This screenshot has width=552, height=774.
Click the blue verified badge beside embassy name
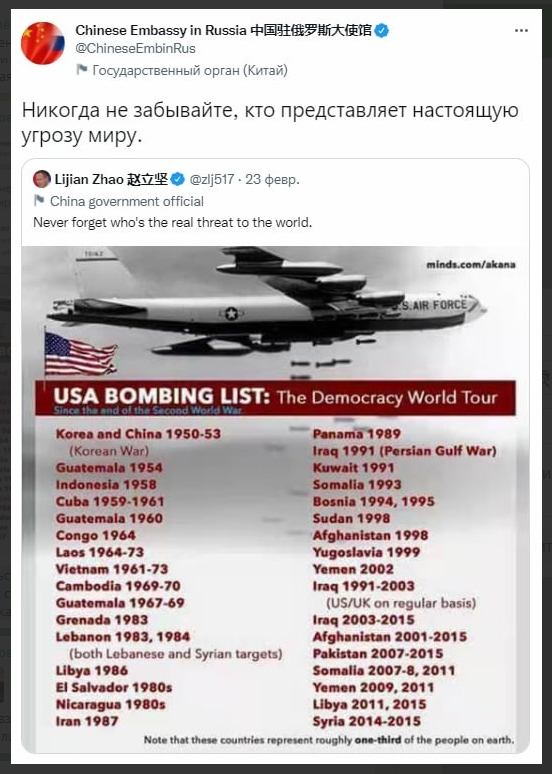[x=381, y=31]
